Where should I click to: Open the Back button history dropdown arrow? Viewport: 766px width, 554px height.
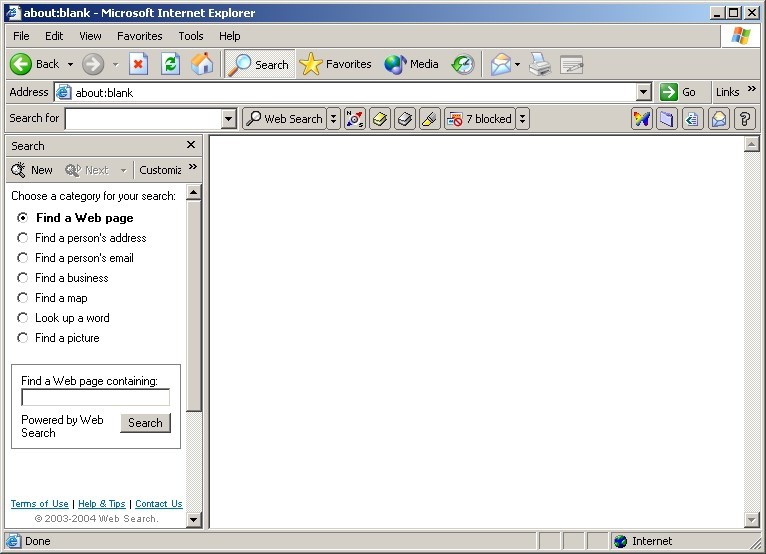(70, 64)
